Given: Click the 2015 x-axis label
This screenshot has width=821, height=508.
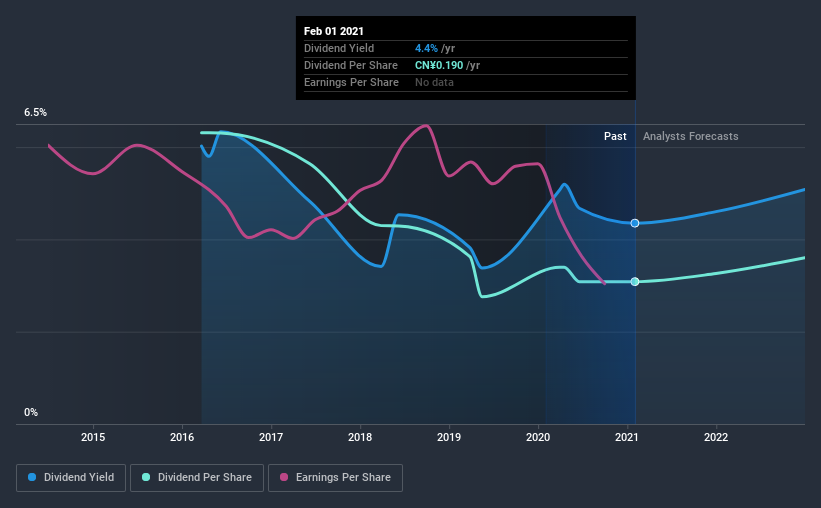Looking at the screenshot, I should (93, 437).
